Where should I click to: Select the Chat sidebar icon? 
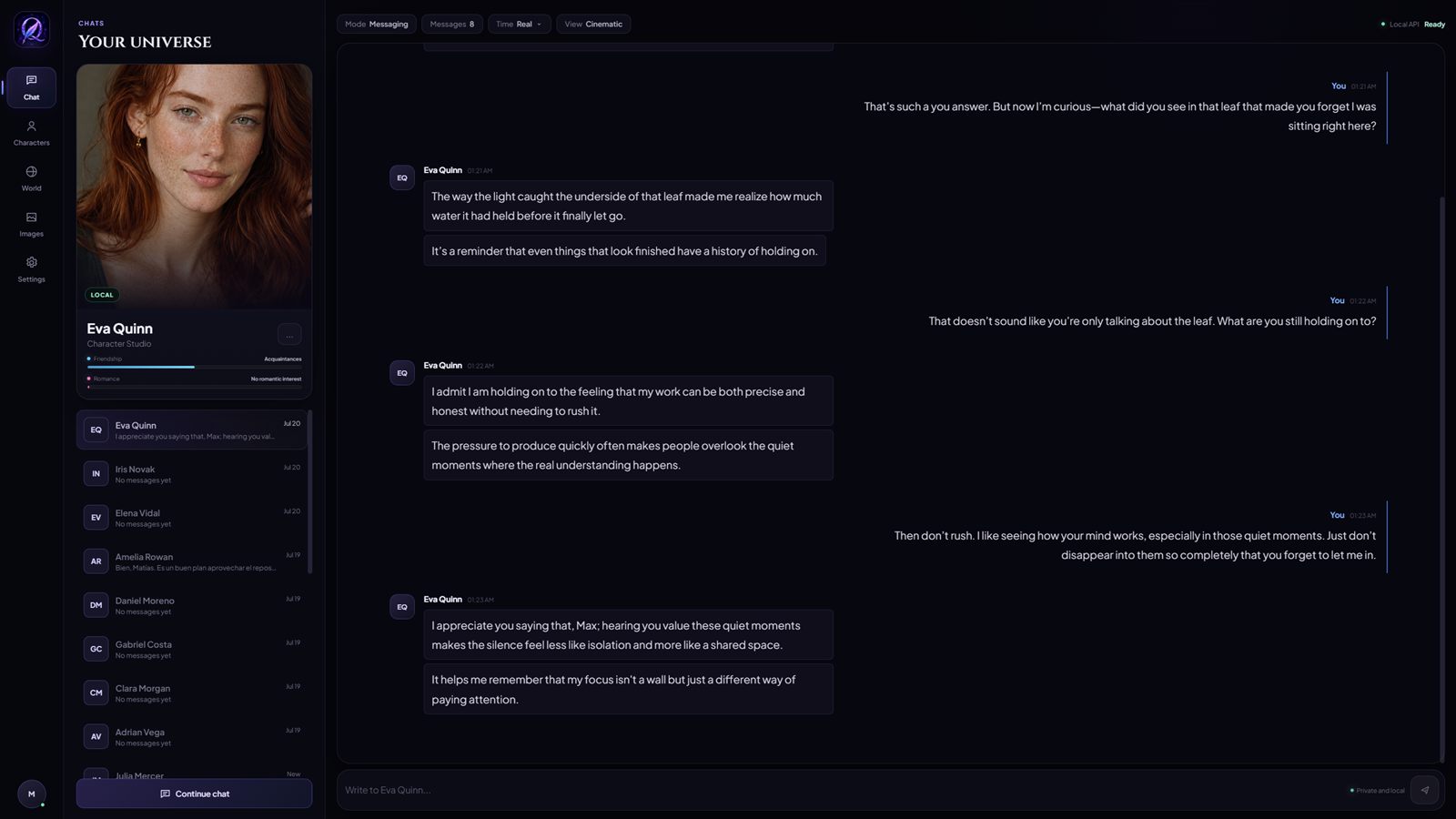point(31,87)
